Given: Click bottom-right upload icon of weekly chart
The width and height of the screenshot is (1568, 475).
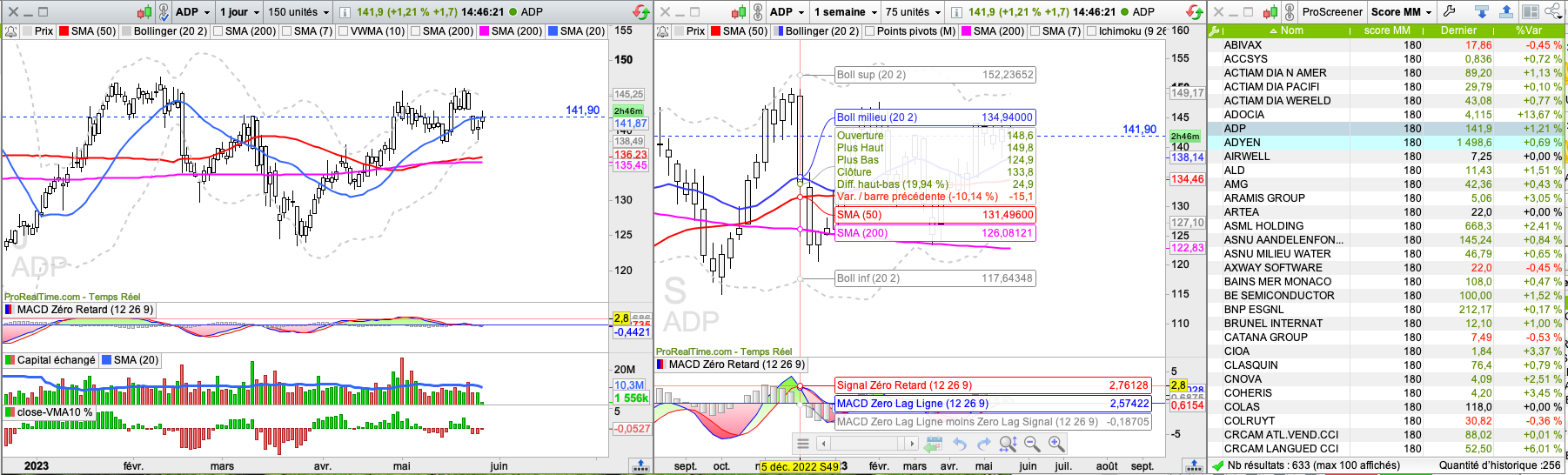Looking at the screenshot, I should [x=1194, y=465].
